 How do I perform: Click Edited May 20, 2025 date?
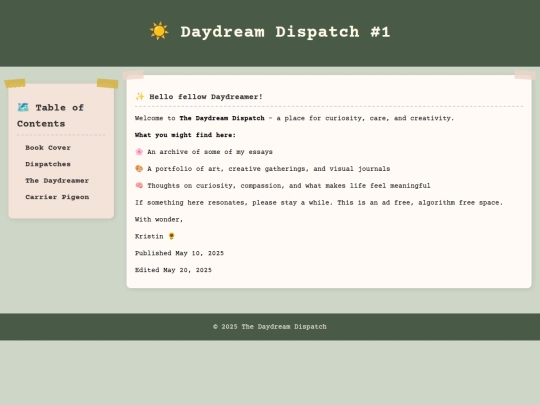(173, 270)
